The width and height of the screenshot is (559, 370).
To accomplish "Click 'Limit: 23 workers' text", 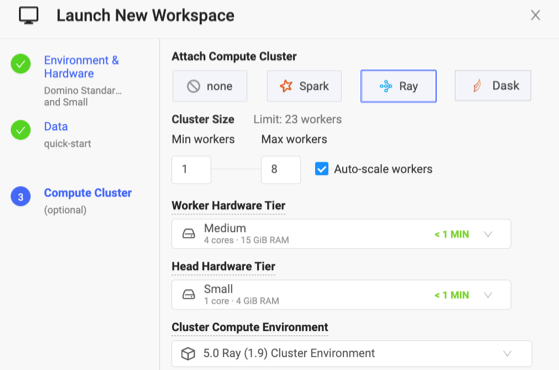I will coord(297,119).
